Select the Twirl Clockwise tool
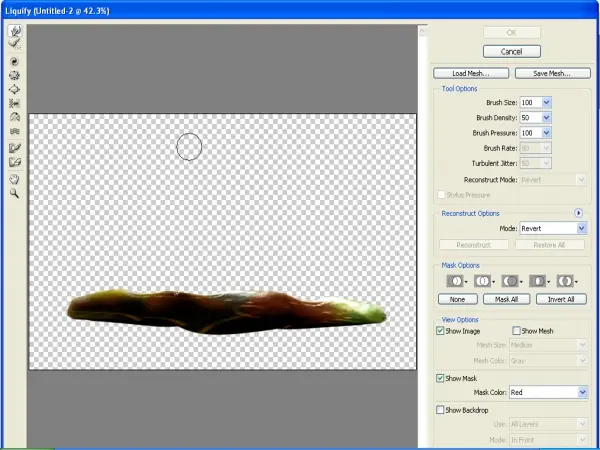Image resolution: width=600 pixels, height=450 pixels. pos(15,62)
